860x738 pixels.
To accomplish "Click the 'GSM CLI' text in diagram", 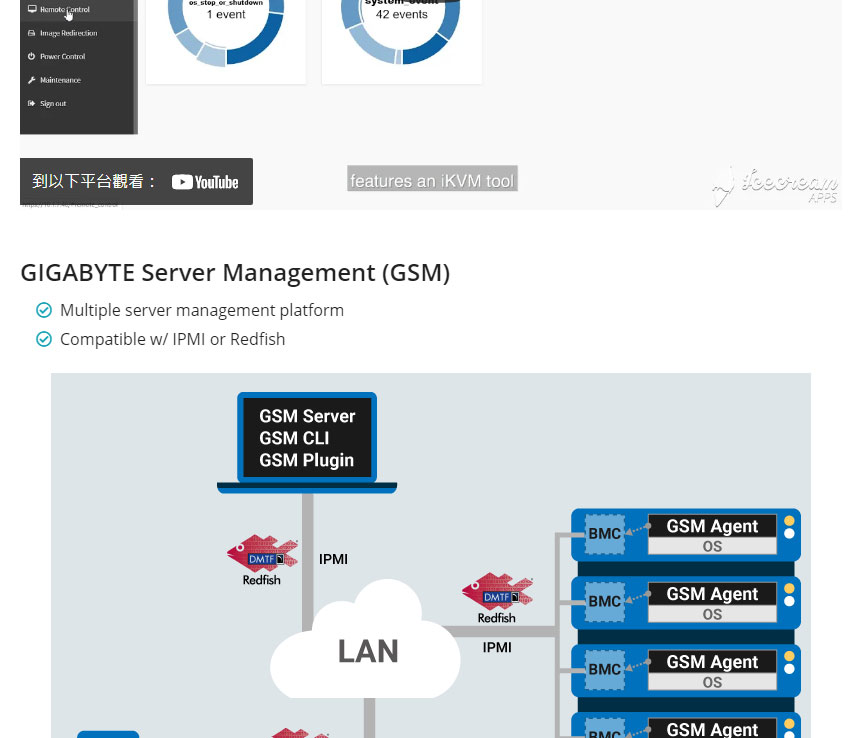I will [x=294, y=438].
